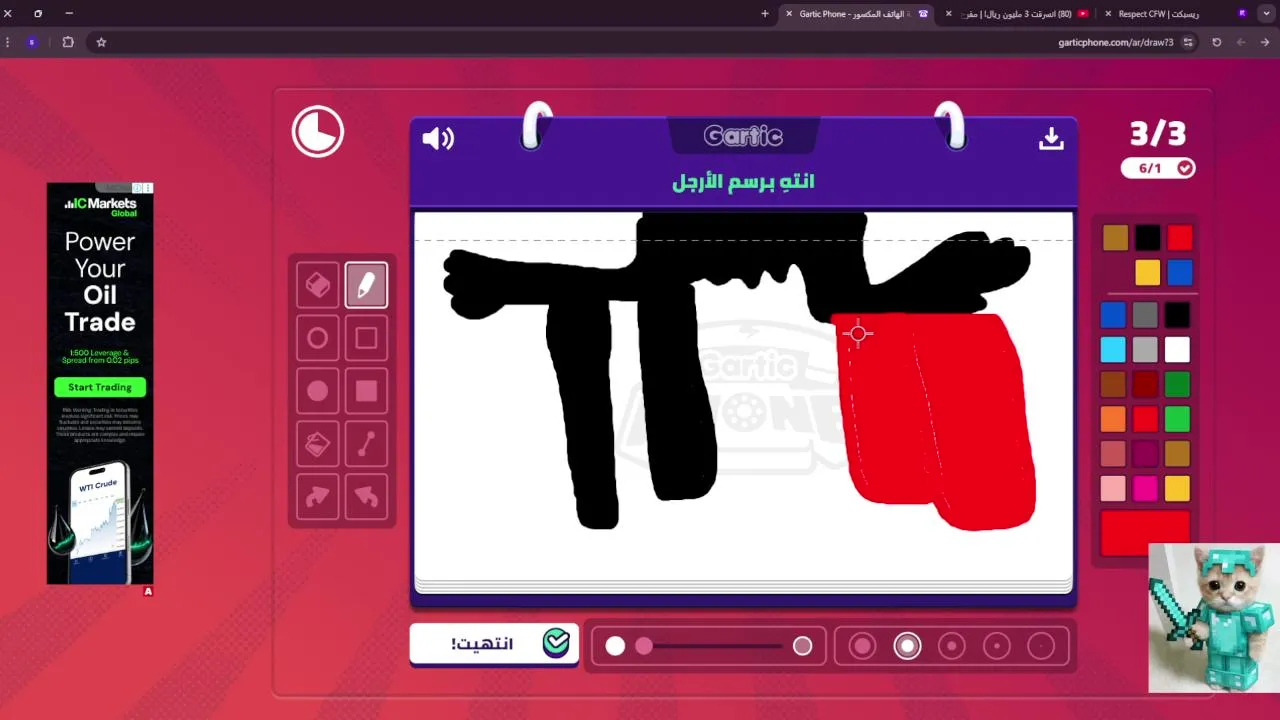Pick the dark magenta plum swatch

tap(1145, 454)
